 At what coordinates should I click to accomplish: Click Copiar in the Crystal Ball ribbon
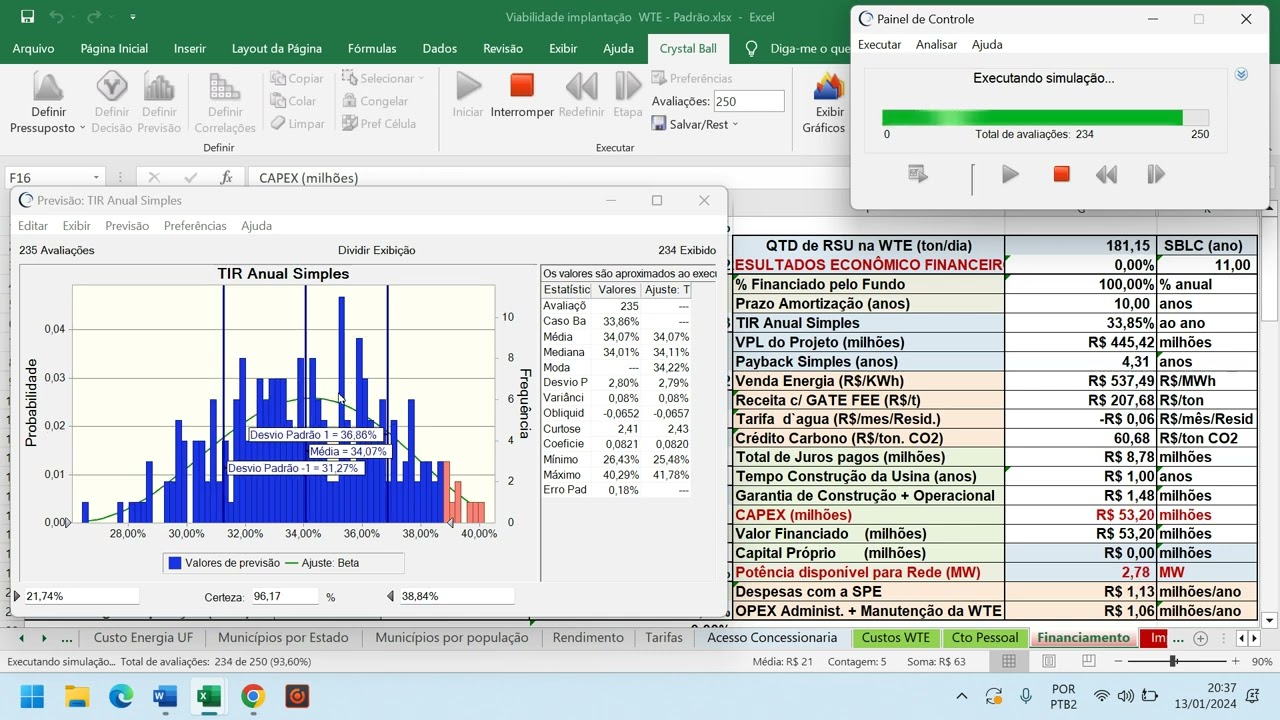296,78
